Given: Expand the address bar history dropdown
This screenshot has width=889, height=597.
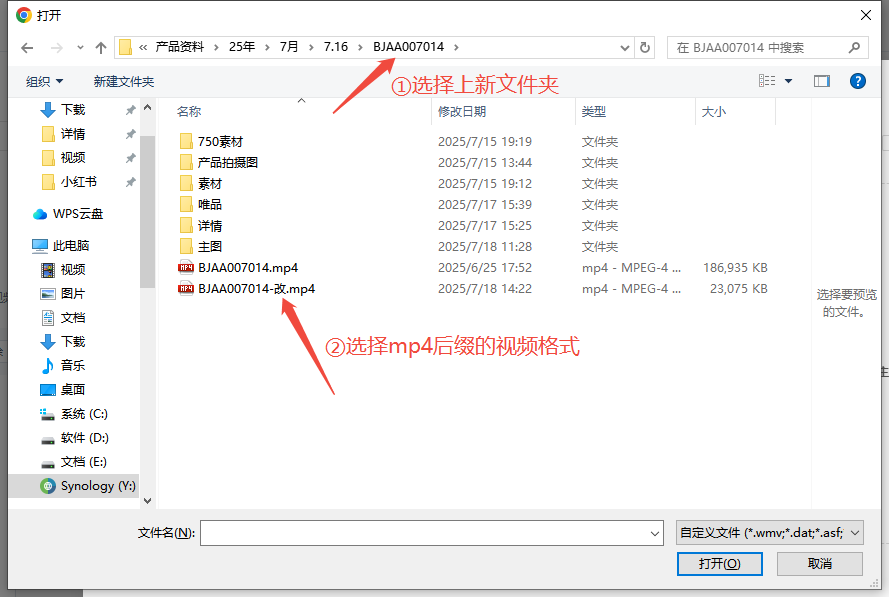Looking at the screenshot, I should (625, 47).
